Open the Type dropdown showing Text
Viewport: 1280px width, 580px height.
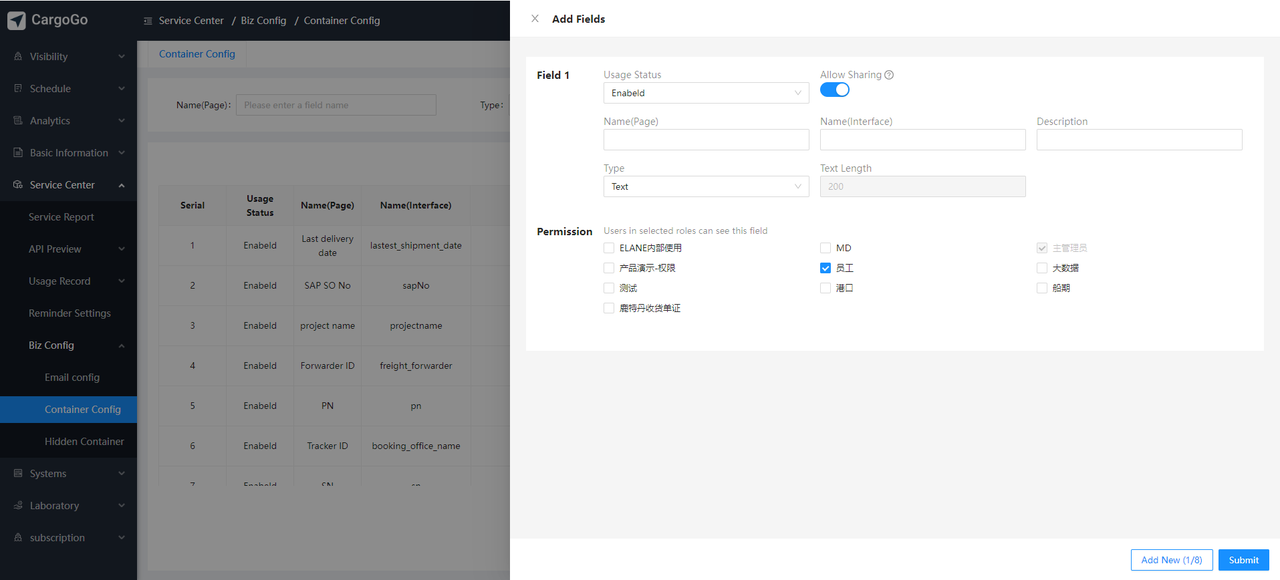point(706,187)
